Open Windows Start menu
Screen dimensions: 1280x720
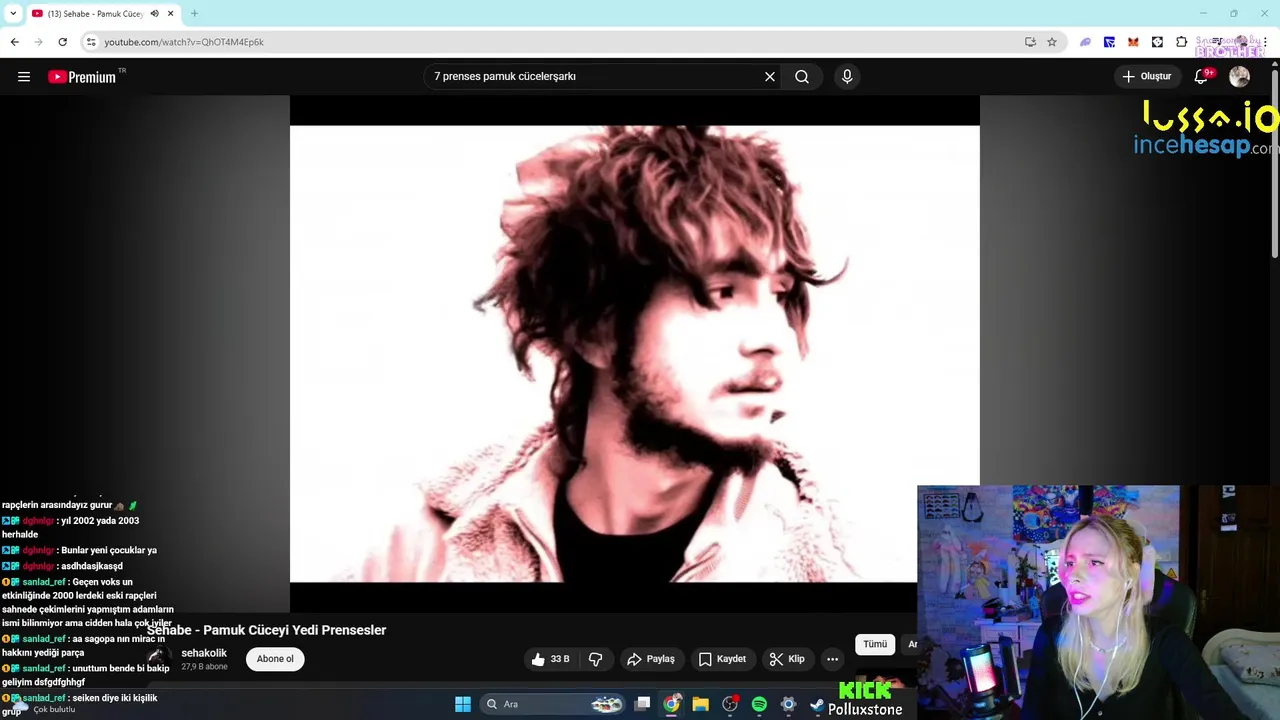(463, 704)
